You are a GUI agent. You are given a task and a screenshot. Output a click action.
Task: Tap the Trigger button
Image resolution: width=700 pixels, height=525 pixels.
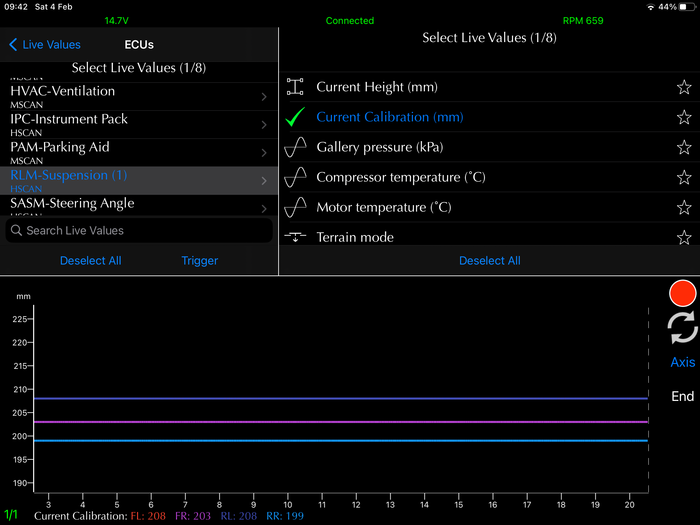click(200, 261)
